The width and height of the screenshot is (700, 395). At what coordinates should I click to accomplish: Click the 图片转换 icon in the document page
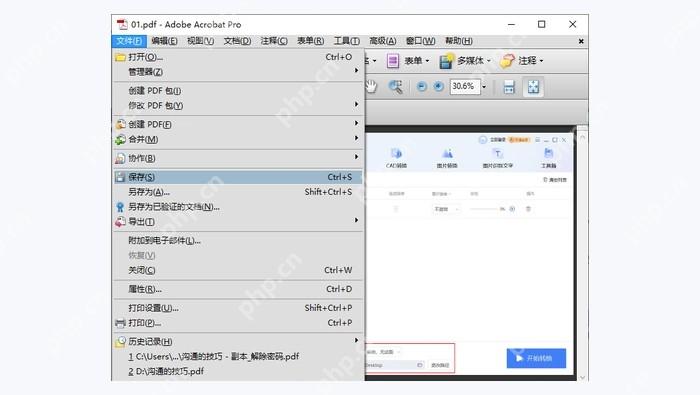click(447, 154)
